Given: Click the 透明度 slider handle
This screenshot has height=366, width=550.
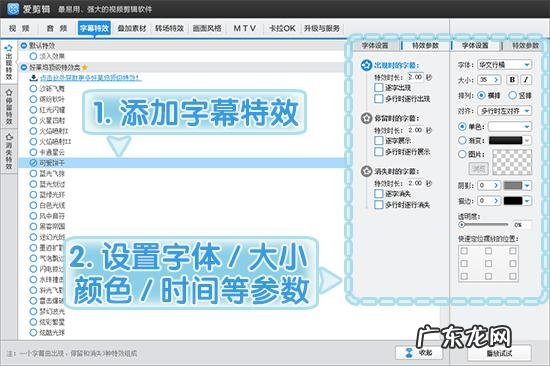Looking at the screenshot, I should (462, 224).
